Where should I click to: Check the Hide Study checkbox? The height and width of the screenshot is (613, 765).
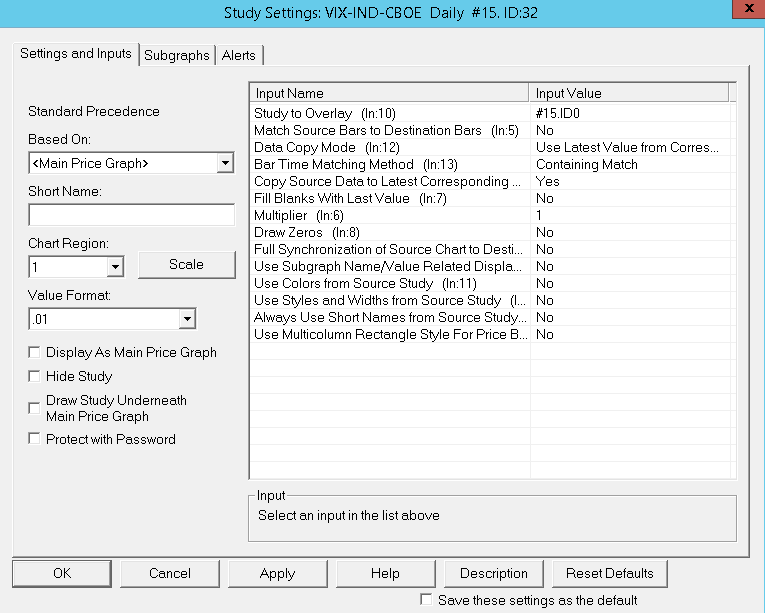click(35, 377)
